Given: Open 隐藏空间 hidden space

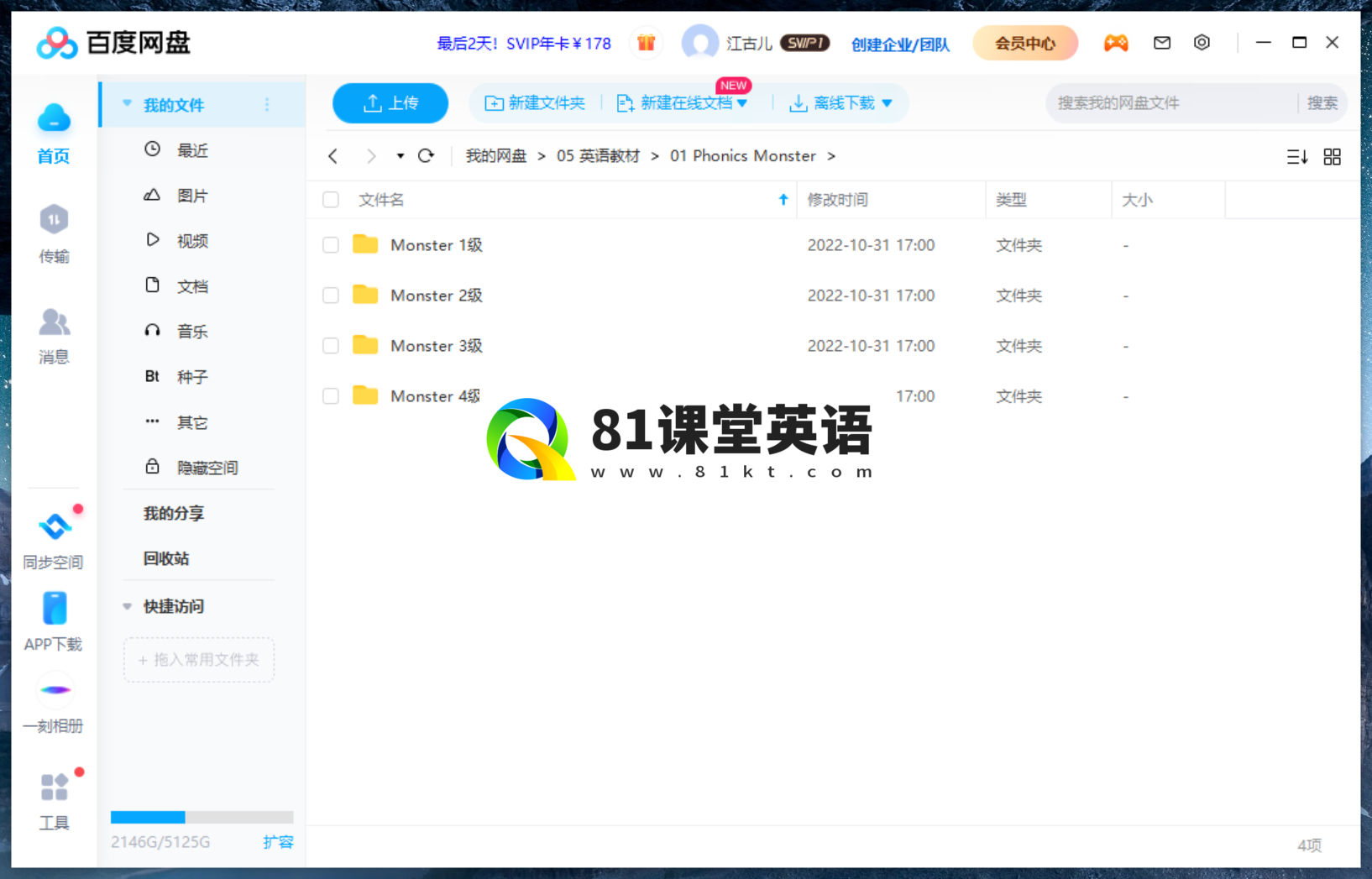Looking at the screenshot, I should coord(207,468).
